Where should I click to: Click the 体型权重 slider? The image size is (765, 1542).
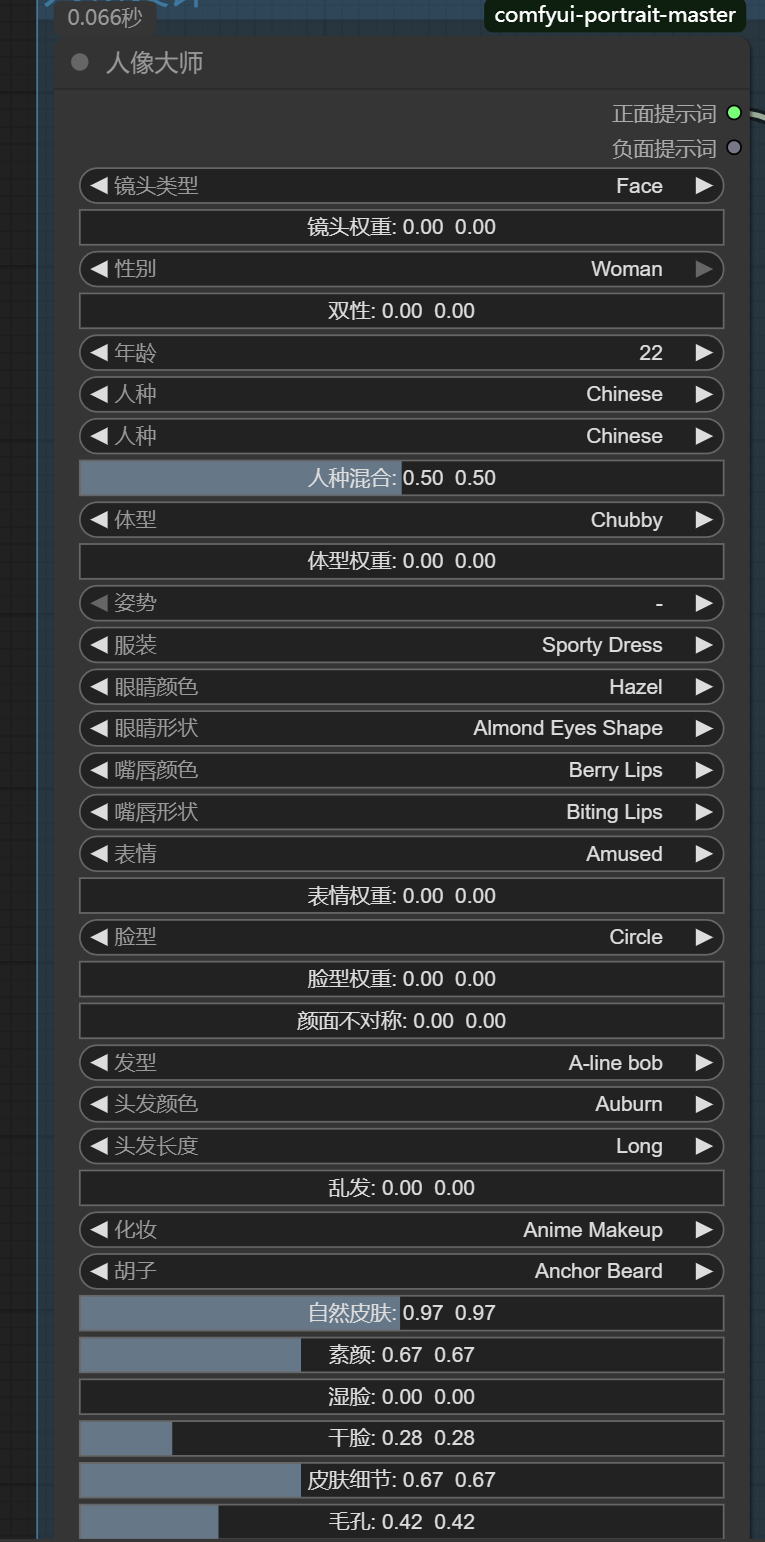401,561
